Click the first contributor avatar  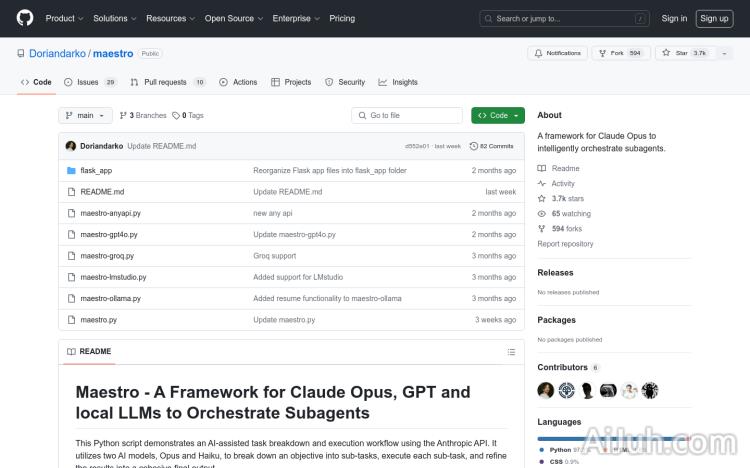[x=546, y=390]
